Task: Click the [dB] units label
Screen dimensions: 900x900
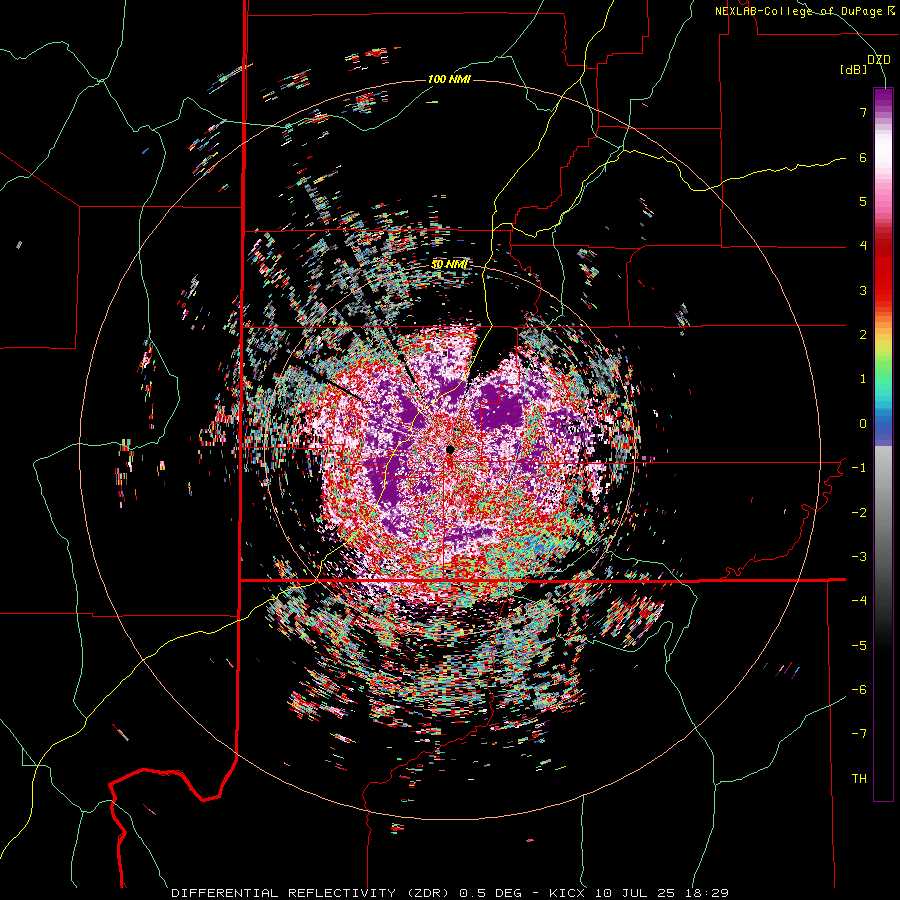Action: tap(854, 70)
